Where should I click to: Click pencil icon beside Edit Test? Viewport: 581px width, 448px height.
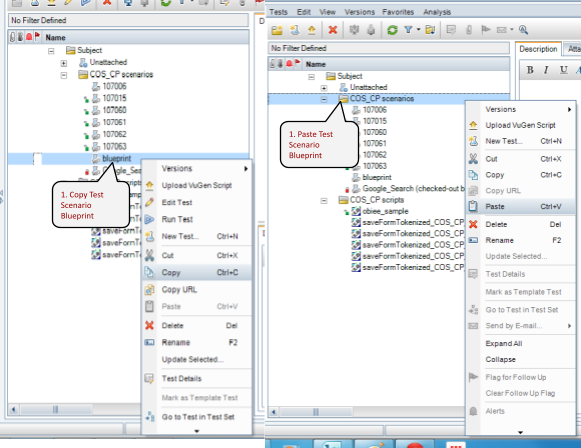[149, 202]
